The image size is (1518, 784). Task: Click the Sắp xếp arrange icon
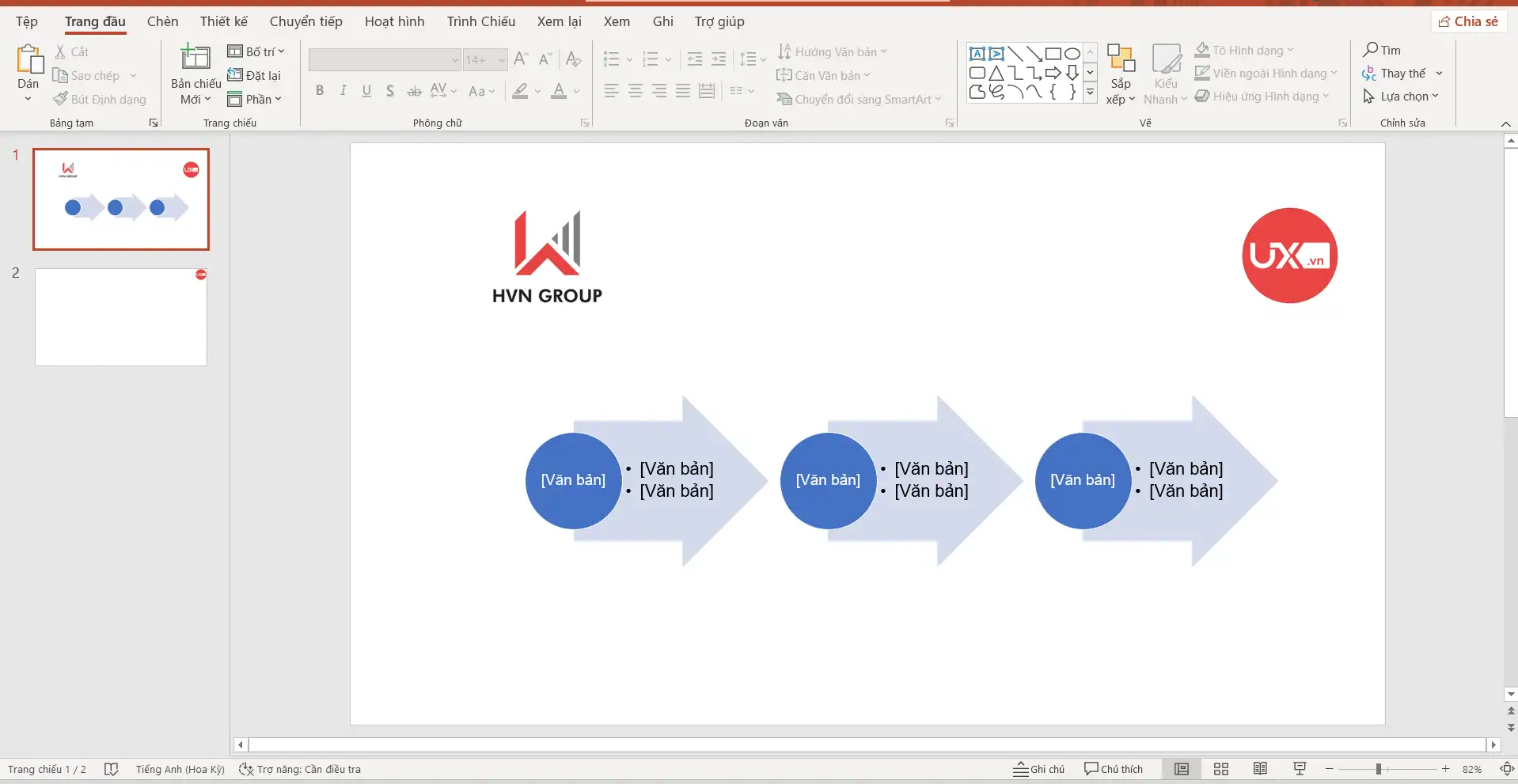1121,59
